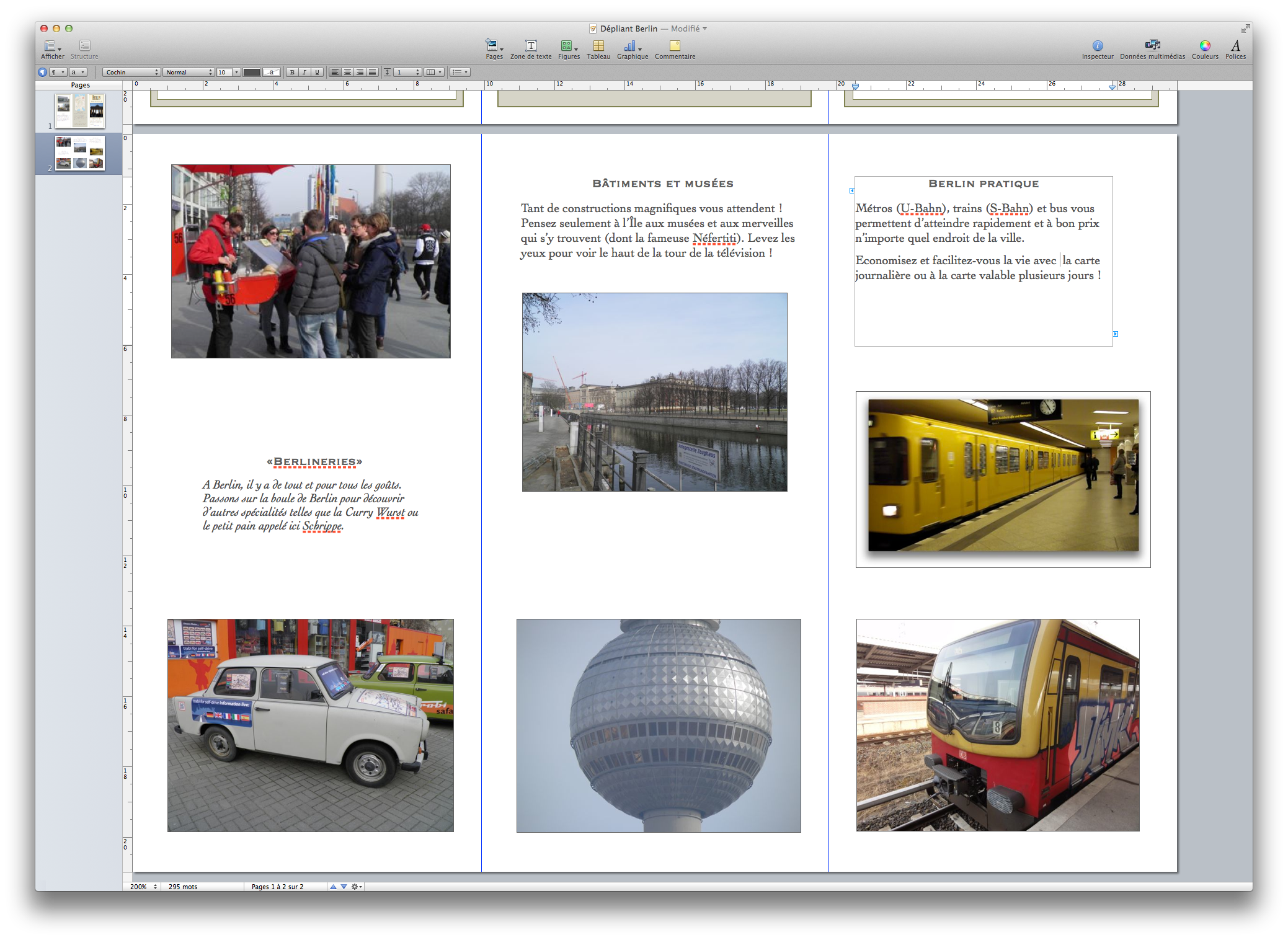1288x940 pixels.
Task: Open the Polices font panel
Action: tap(1235, 47)
